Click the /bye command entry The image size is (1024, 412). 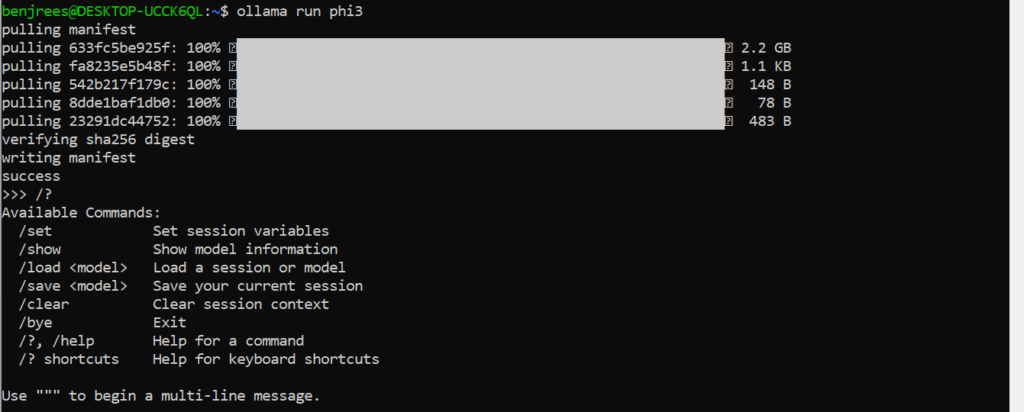tap(35, 323)
